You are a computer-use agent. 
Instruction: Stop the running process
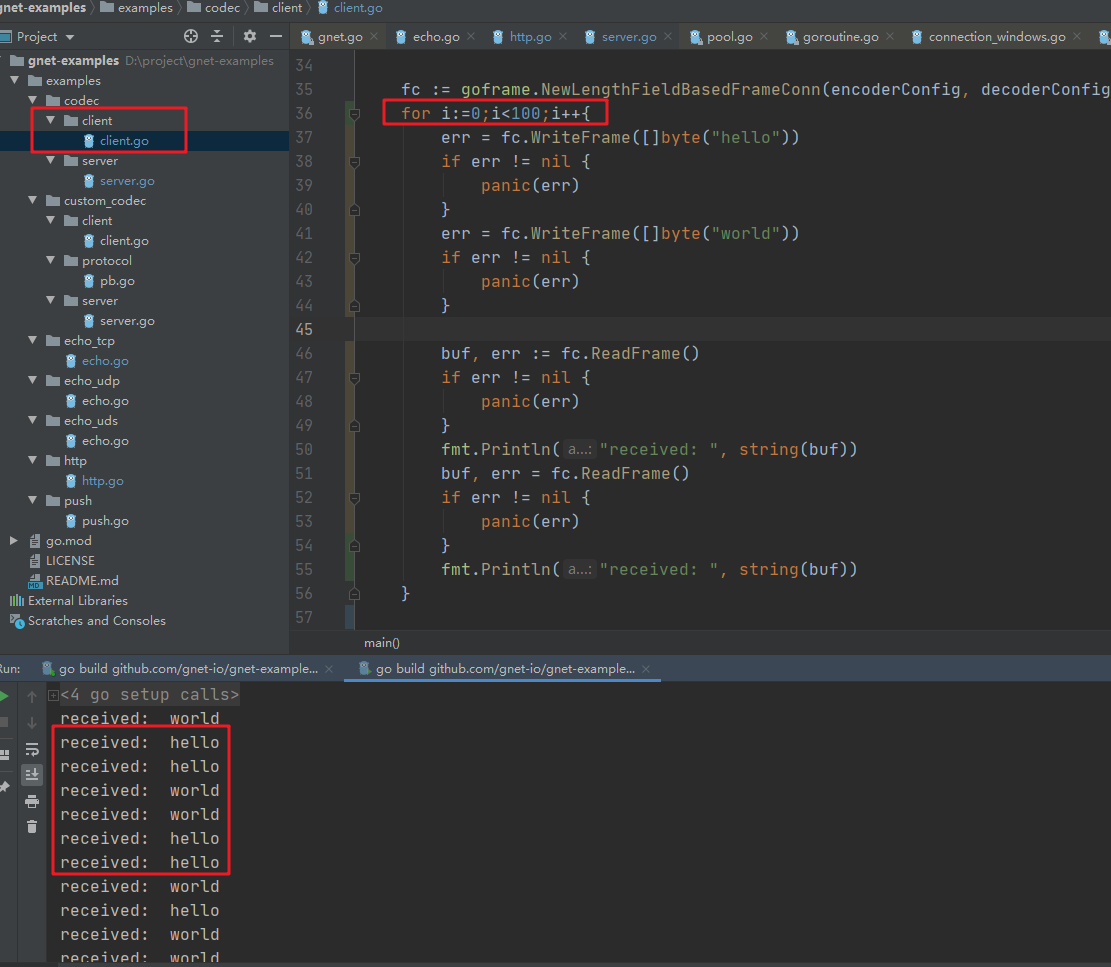pos(6,722)
